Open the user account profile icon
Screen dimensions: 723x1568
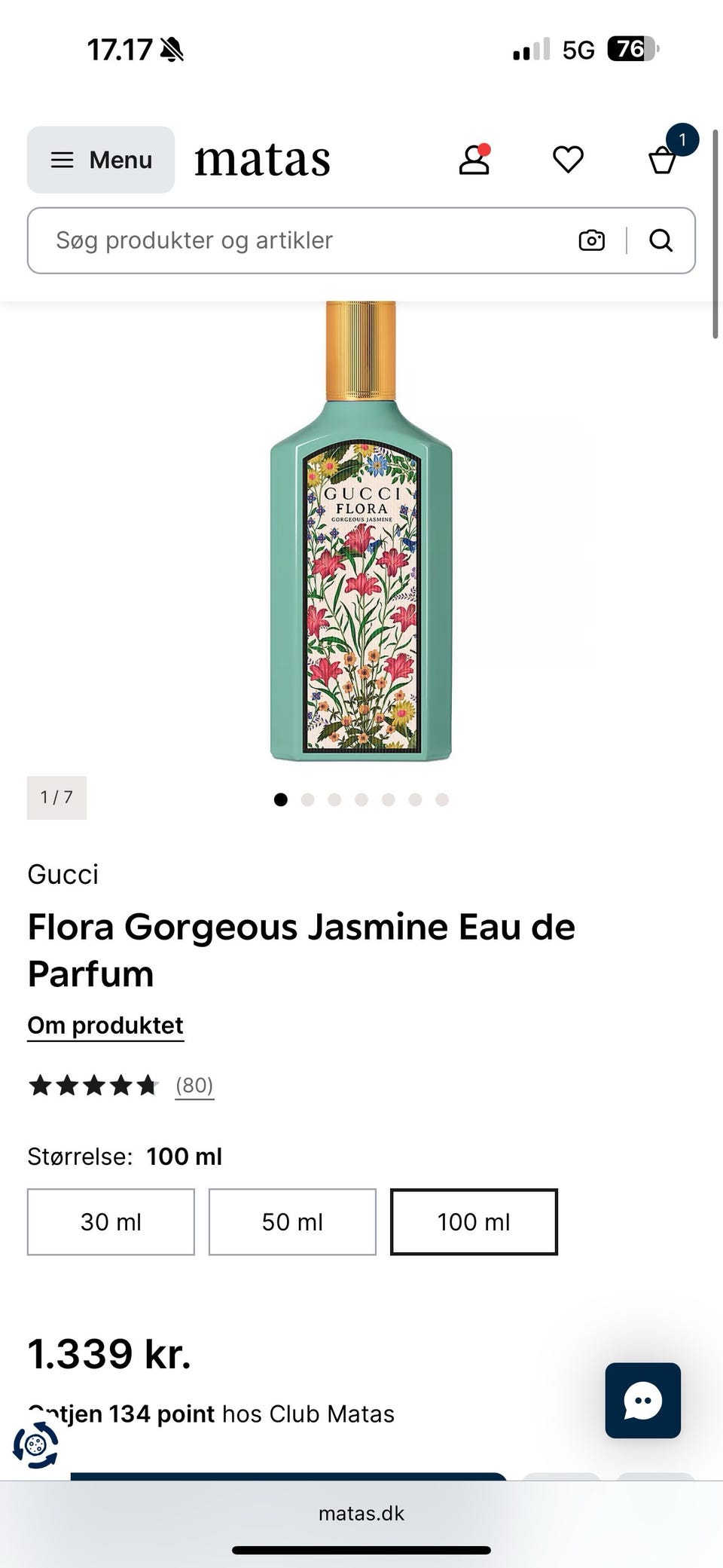[474, 160]
